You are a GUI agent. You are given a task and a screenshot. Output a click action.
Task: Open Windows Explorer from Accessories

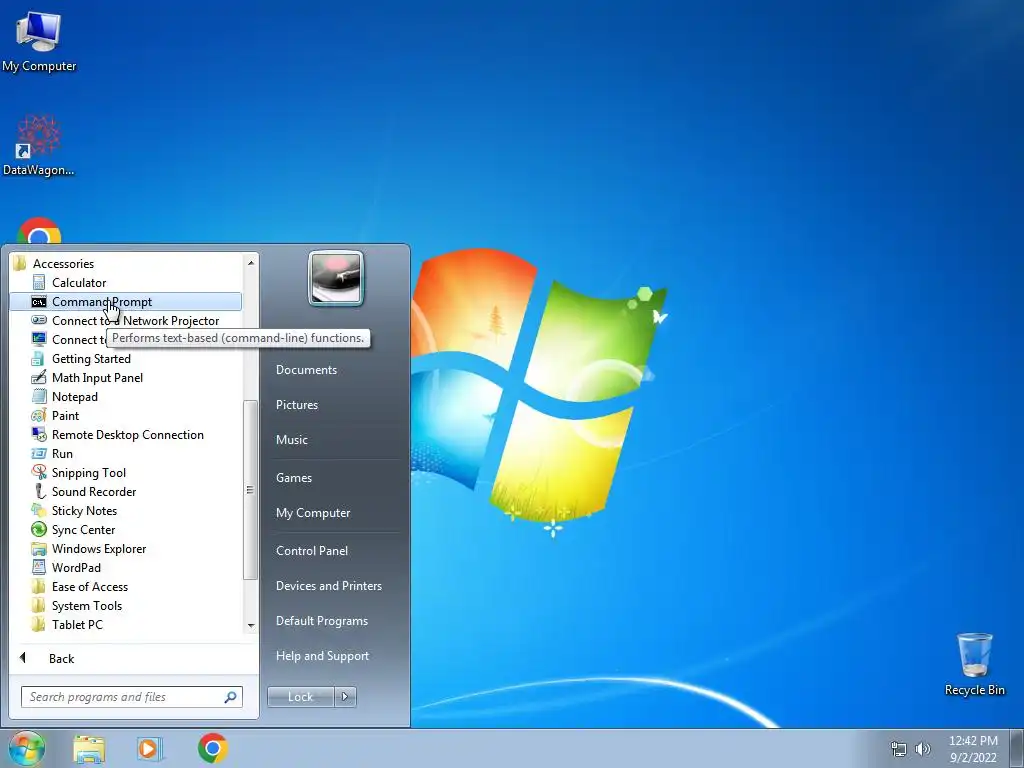pyautogui.click(x=125, y=549)
